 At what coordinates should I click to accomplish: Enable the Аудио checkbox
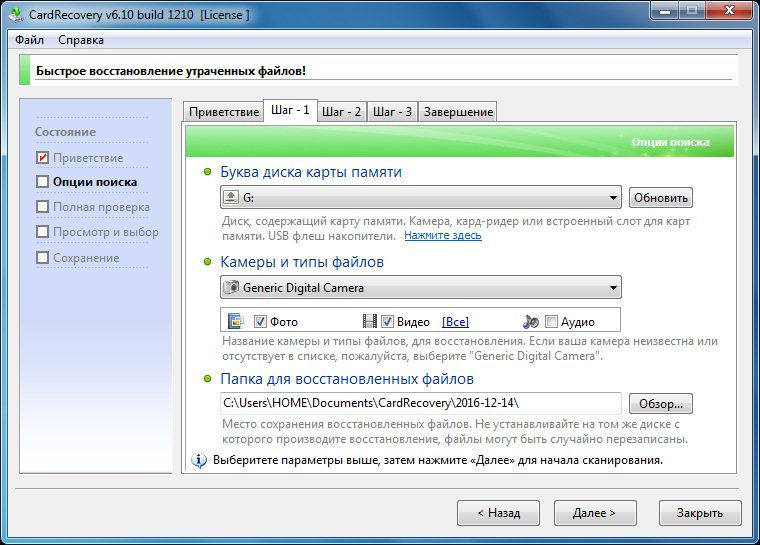point(551,321)
